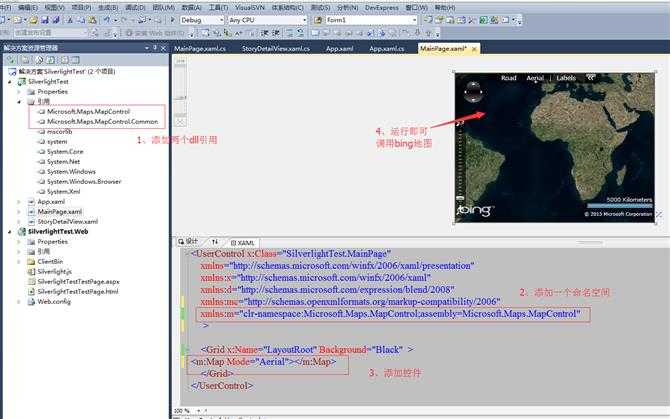
Task: Switch to the 设计 design view tab
Action: tap(188, 241)
